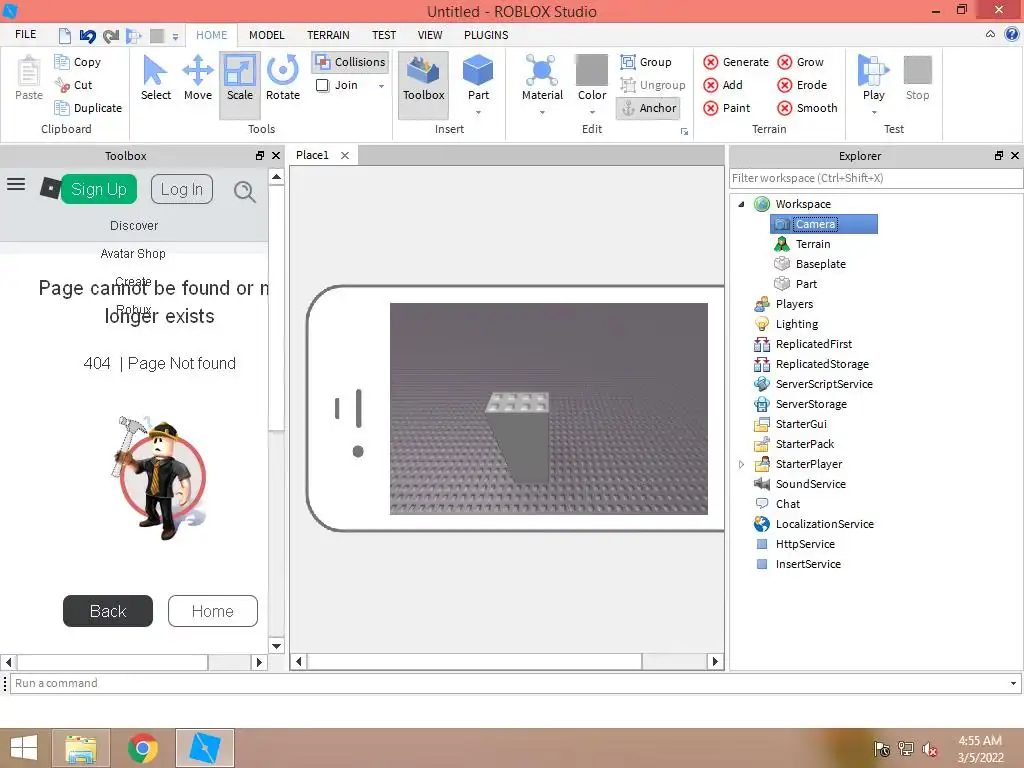Activate the Rotate tool

(283, 78)
